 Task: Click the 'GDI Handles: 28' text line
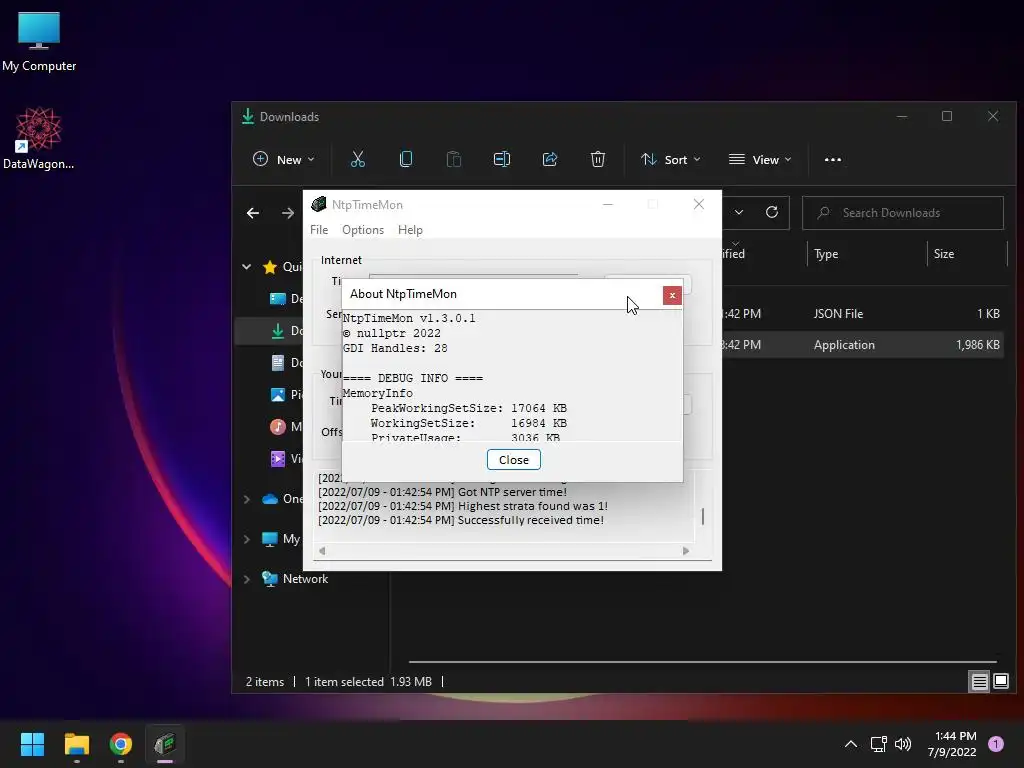[x=395, y=348]
